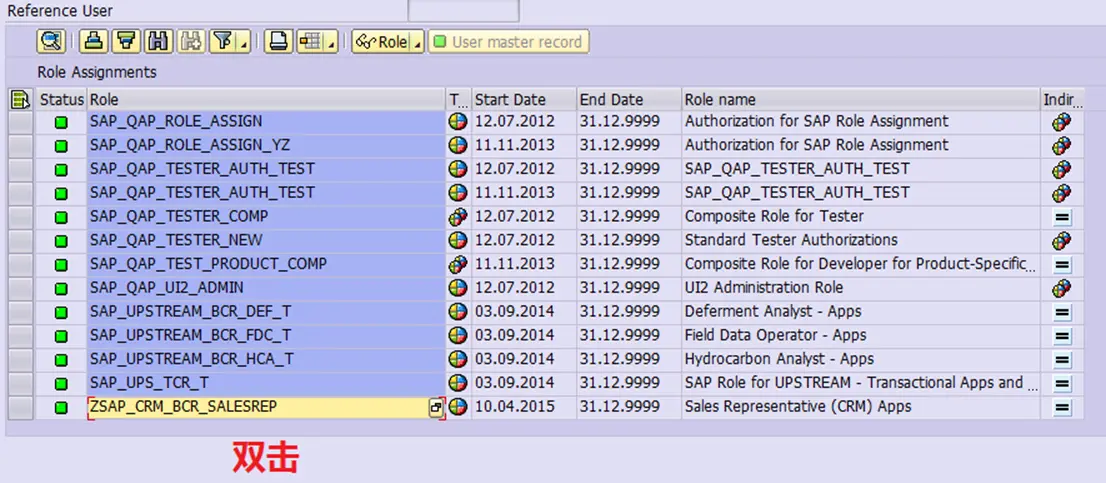
Task: Sort role list in ascending order
Action: 92,42
